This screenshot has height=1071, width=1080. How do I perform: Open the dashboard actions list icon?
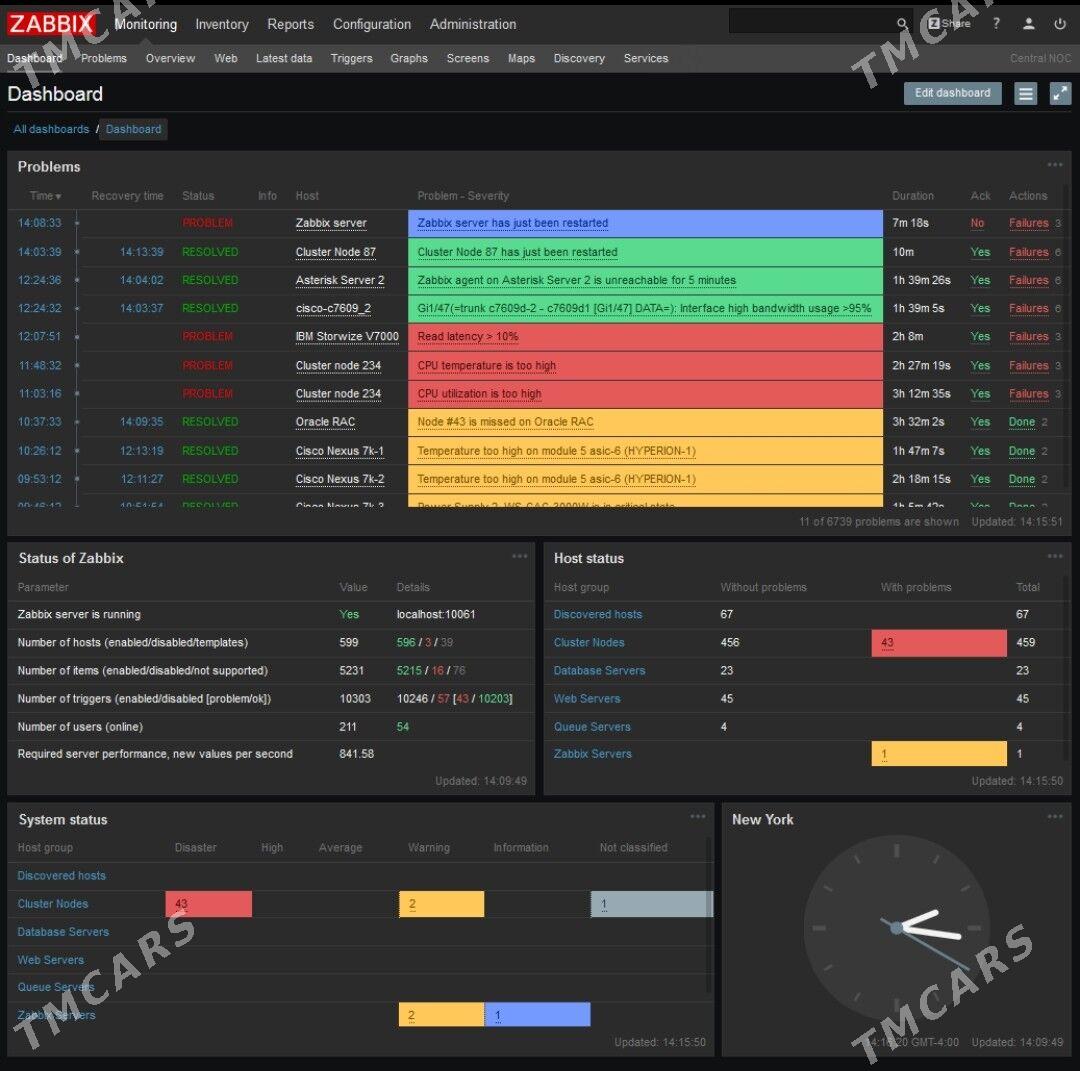pyautogui.click(x=1025, y=93)
